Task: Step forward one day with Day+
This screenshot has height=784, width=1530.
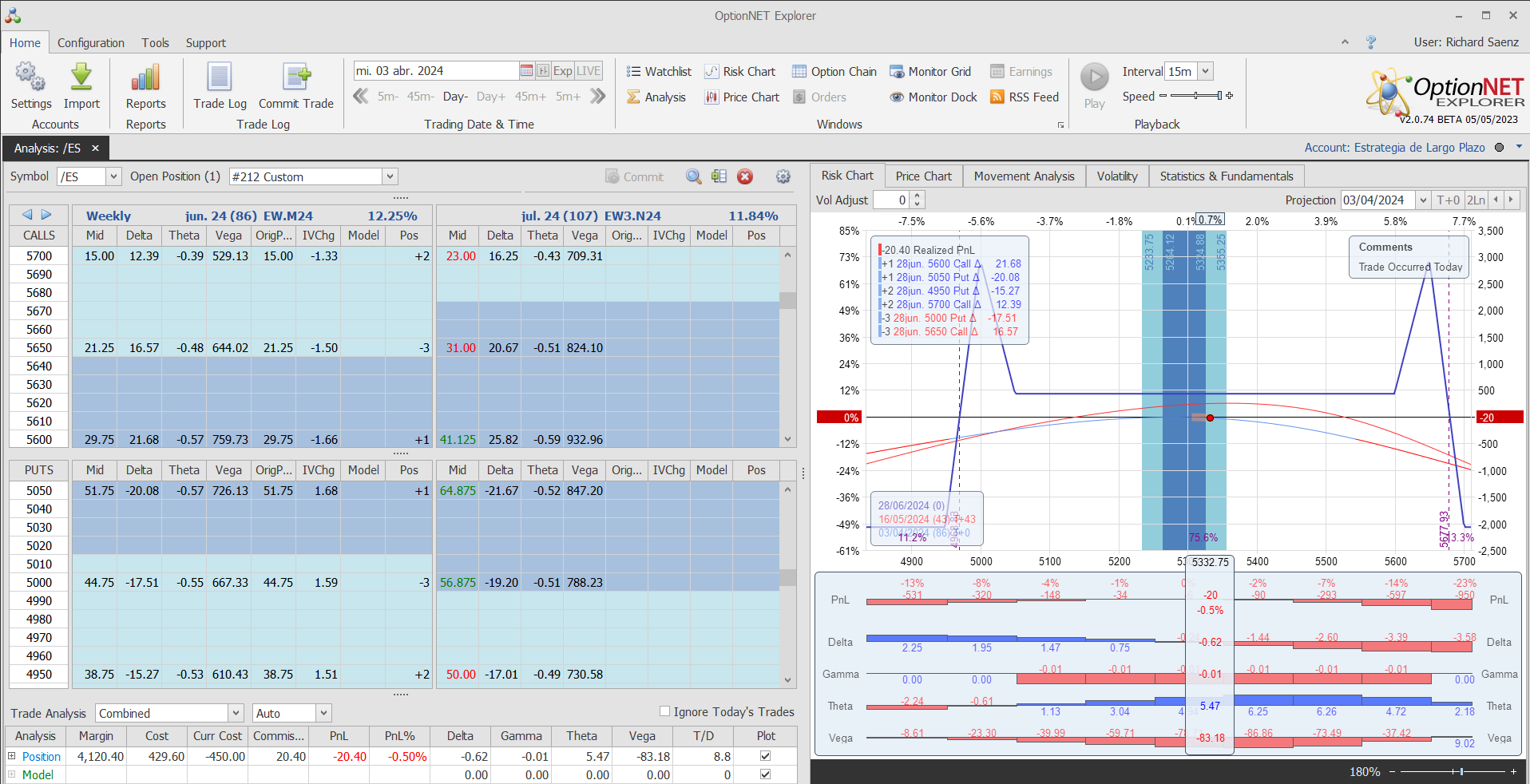Action: coord(491,97)
